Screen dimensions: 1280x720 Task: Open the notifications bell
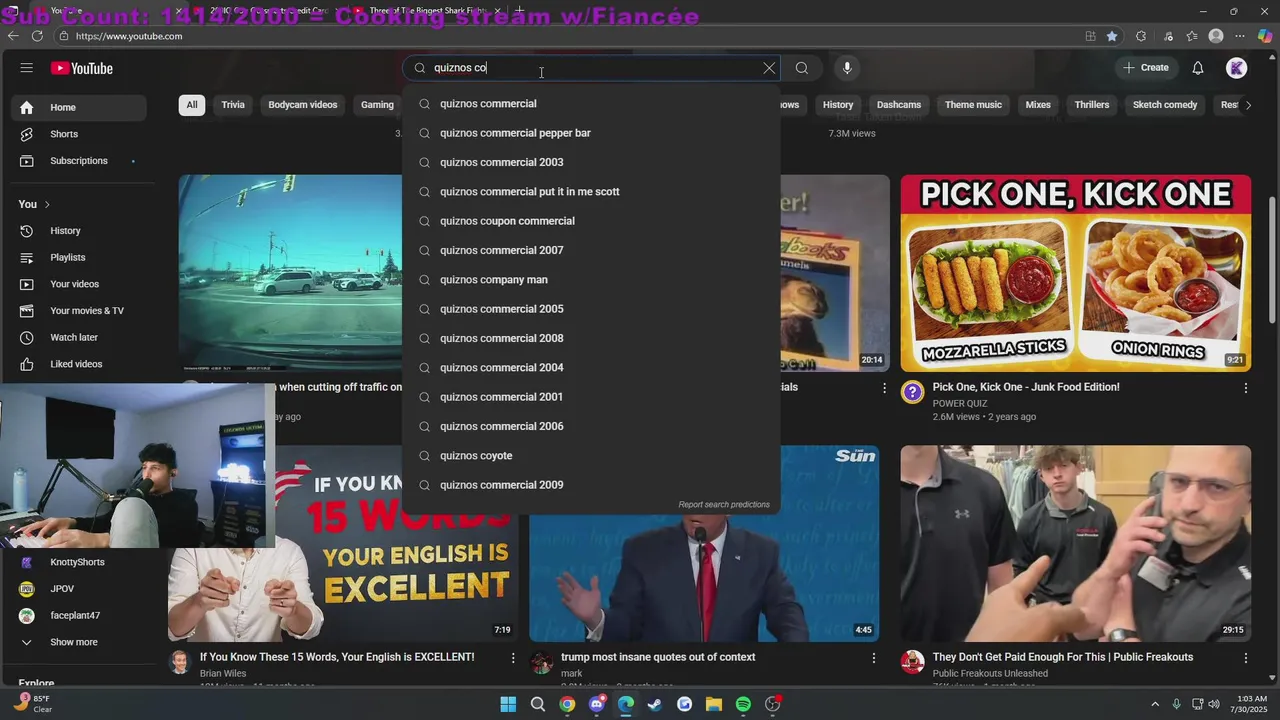click(x=1198, y=68)
